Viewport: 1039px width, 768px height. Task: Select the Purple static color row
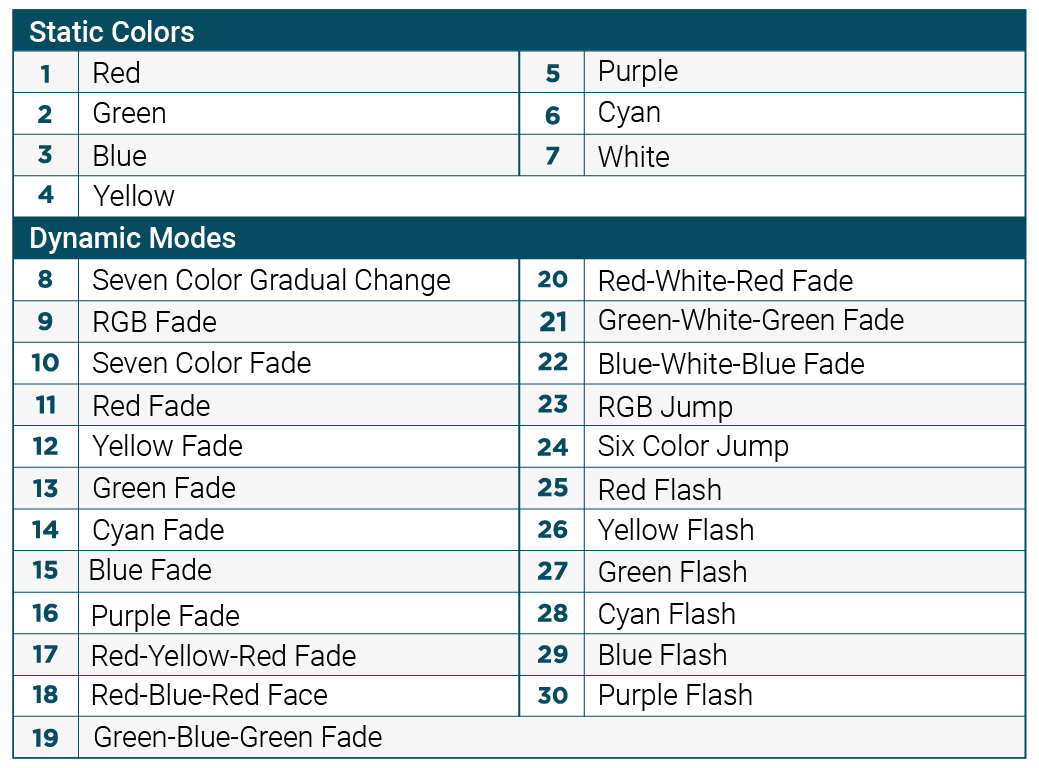638,72
